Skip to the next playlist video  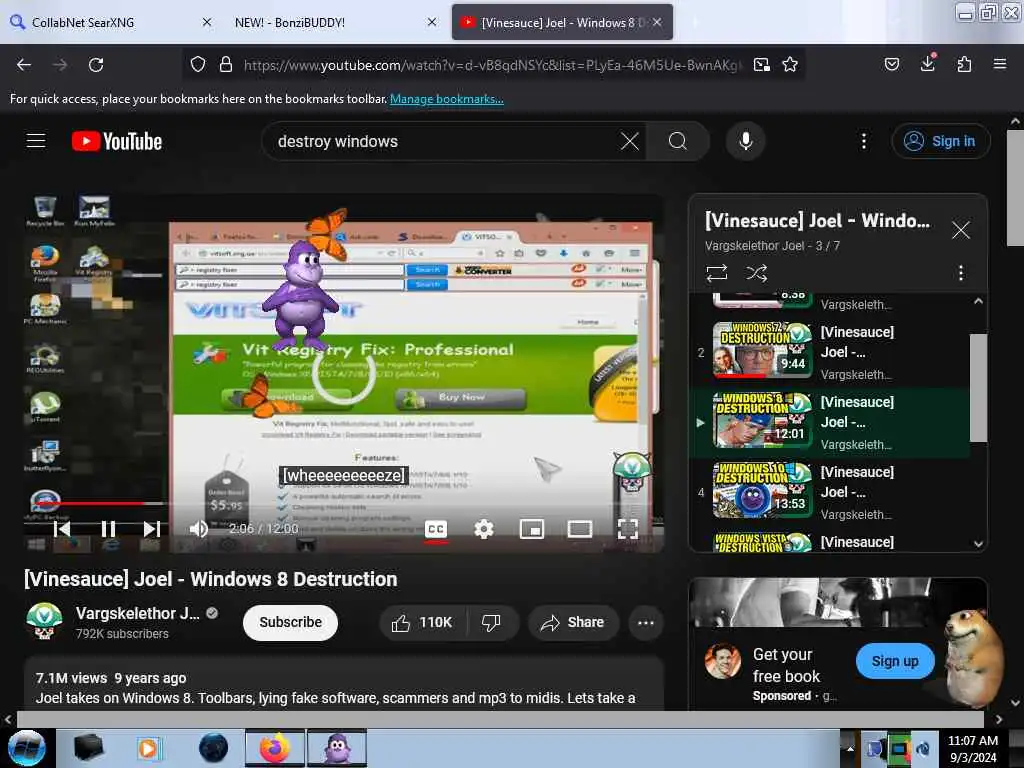(x=152, y=529)
